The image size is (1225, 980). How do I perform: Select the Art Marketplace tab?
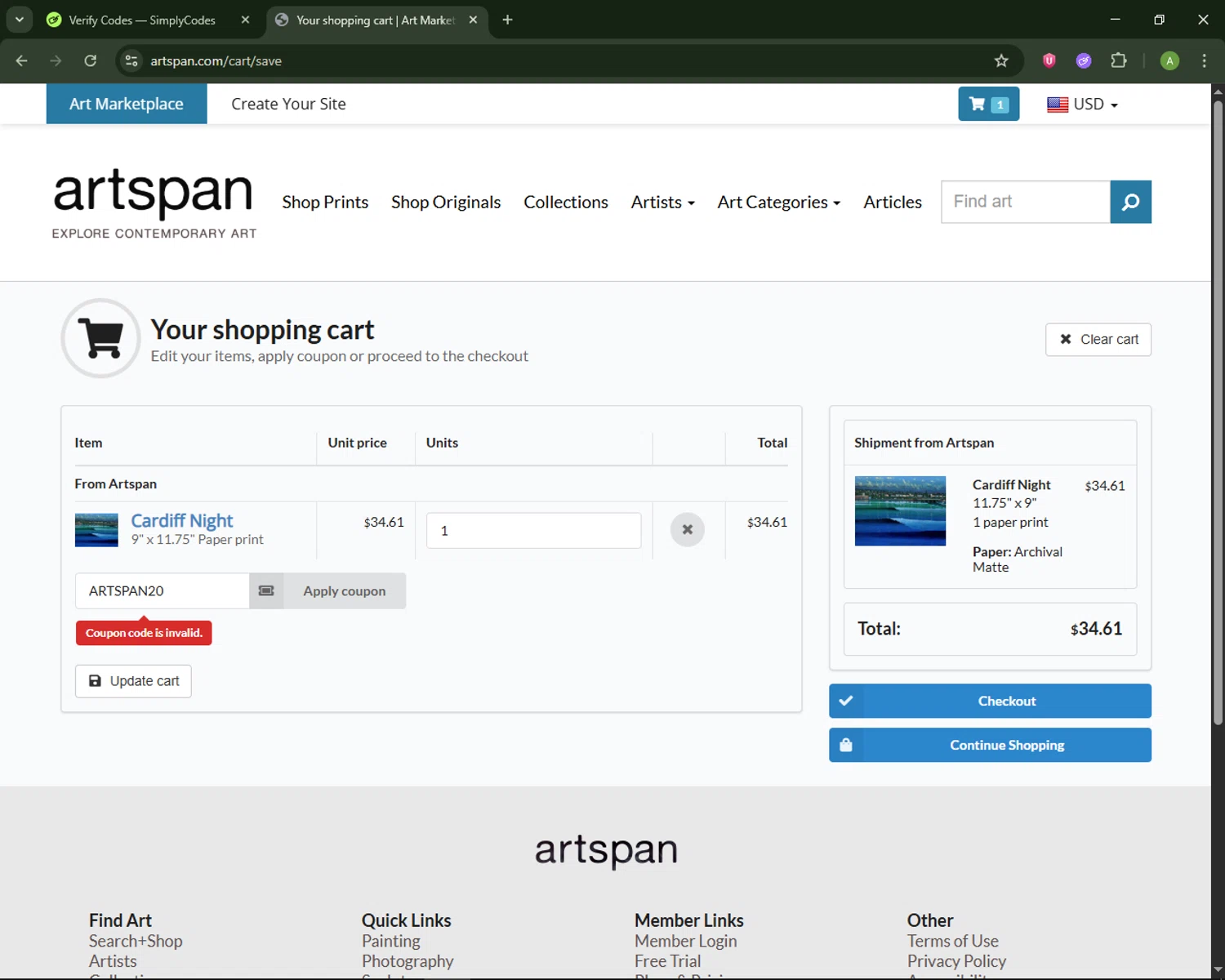(x=127, y=104)
